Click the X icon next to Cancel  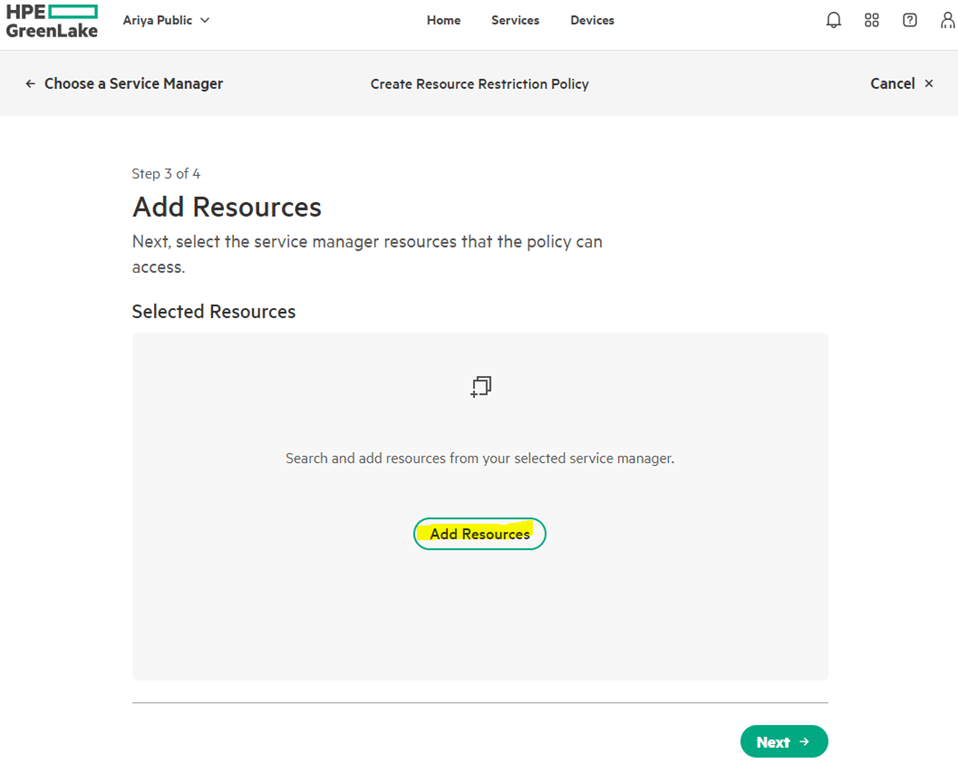(929, 84)
